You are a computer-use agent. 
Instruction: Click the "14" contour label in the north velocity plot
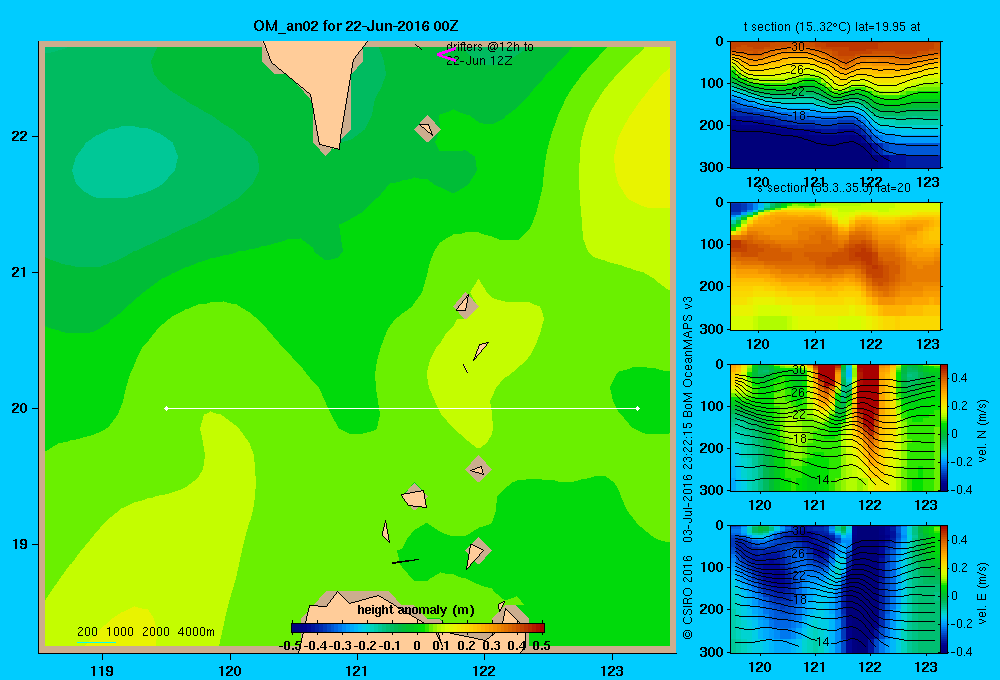pos(823,480)
